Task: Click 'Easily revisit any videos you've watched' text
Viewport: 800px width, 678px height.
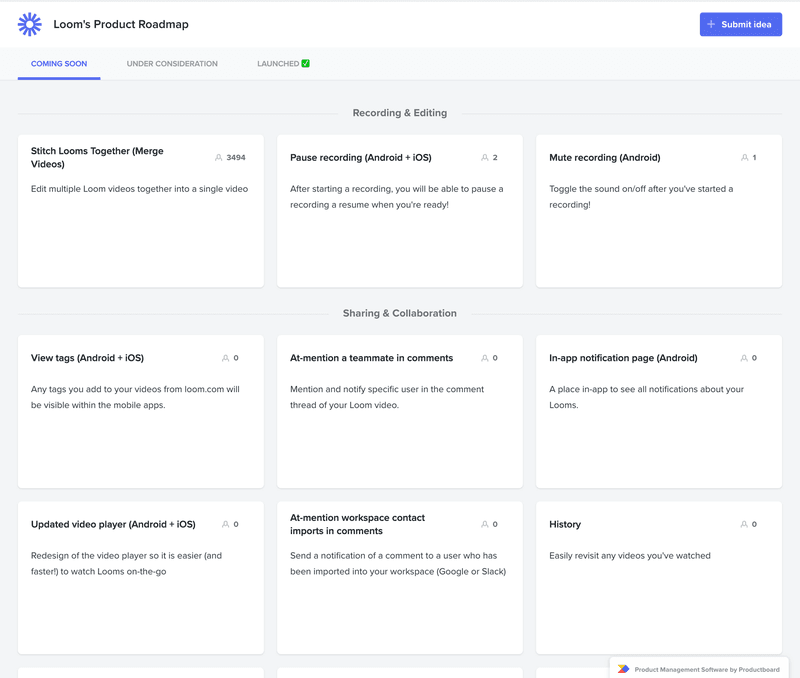Action: coord(630,556)
